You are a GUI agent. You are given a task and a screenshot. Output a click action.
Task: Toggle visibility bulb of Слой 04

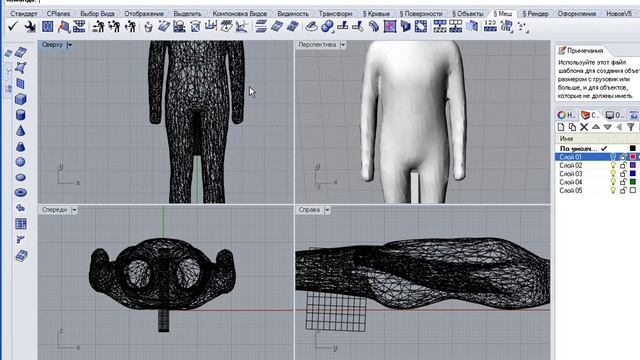point(613,182)
